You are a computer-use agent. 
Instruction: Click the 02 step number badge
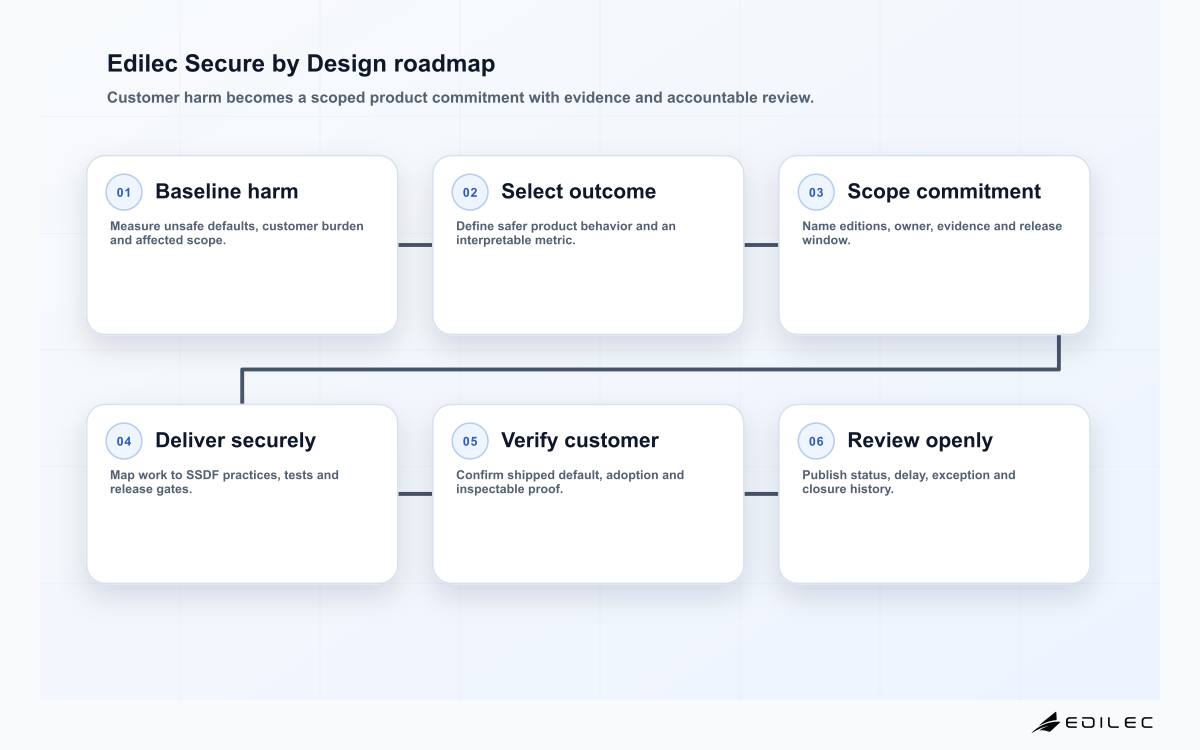[470, 192]
